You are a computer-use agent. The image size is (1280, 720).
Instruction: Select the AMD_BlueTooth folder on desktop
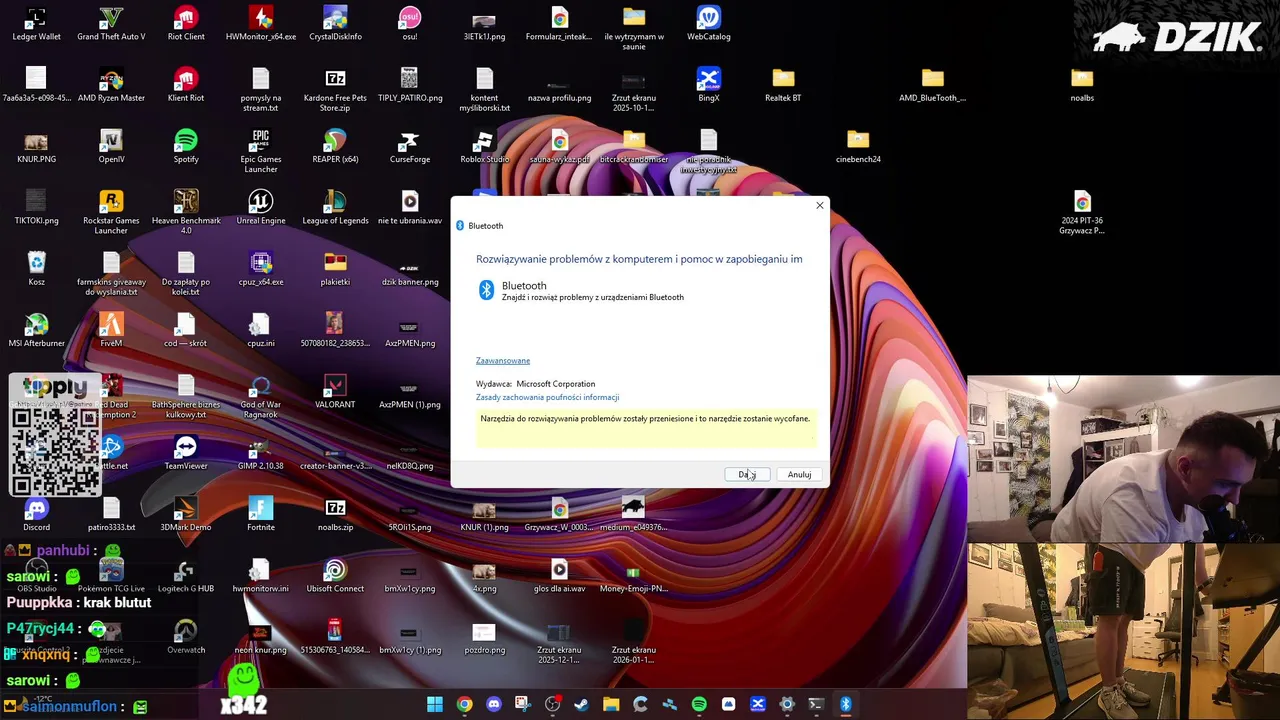coord(933,86)
